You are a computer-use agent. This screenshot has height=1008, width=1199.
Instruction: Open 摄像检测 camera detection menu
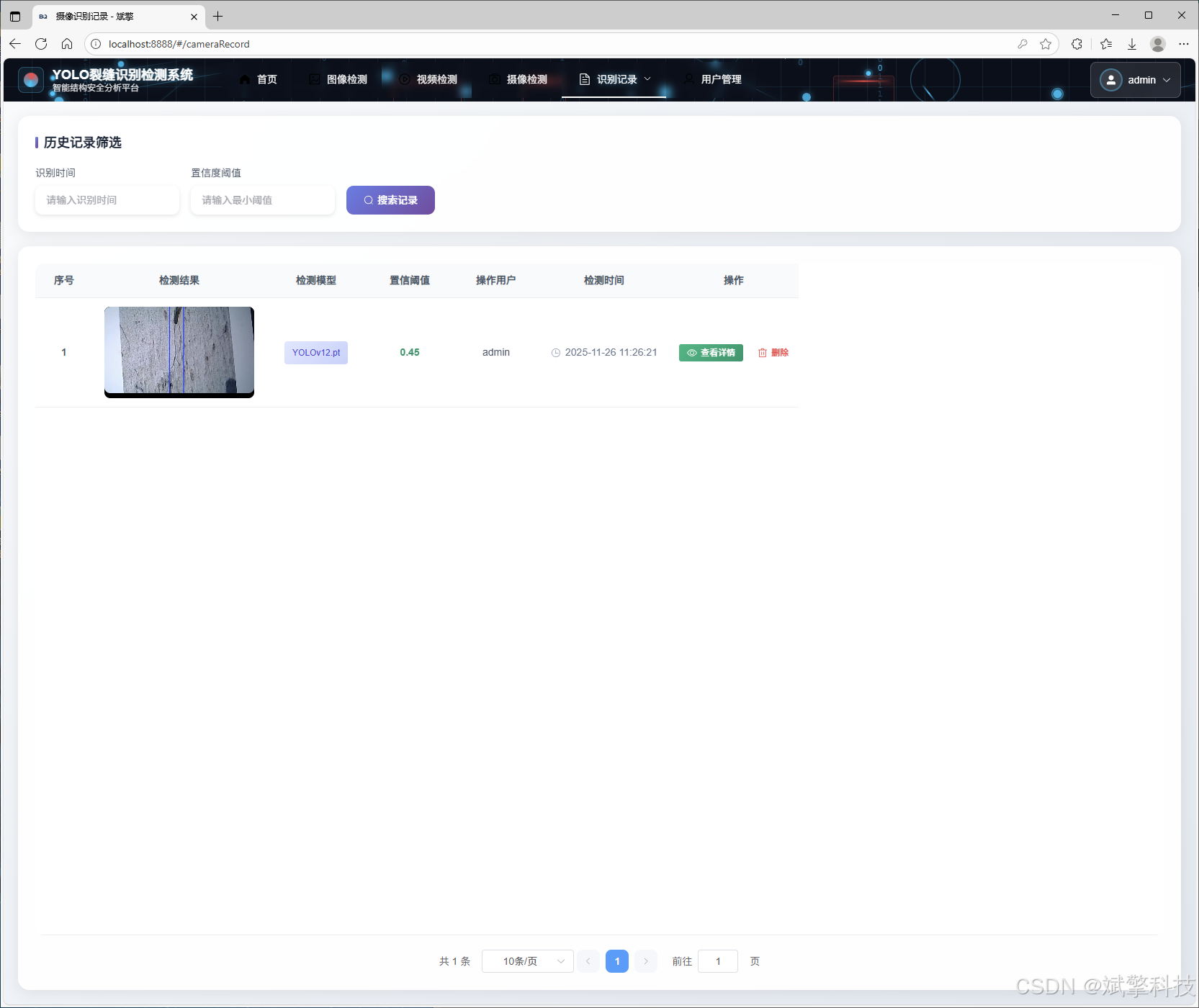click(518, 79)
